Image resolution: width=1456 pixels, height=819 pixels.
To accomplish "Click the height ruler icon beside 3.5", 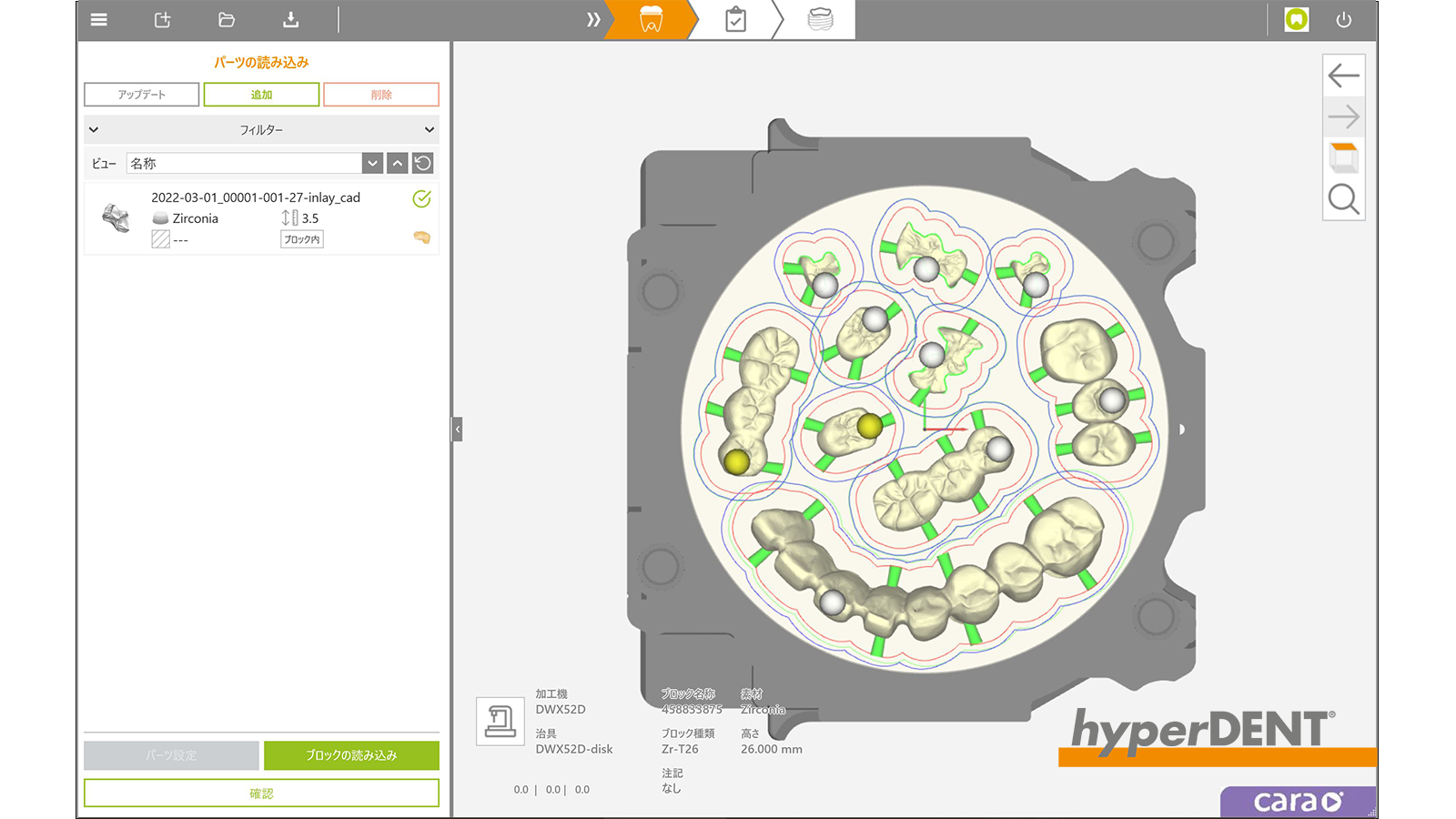I will click(289, 218).
